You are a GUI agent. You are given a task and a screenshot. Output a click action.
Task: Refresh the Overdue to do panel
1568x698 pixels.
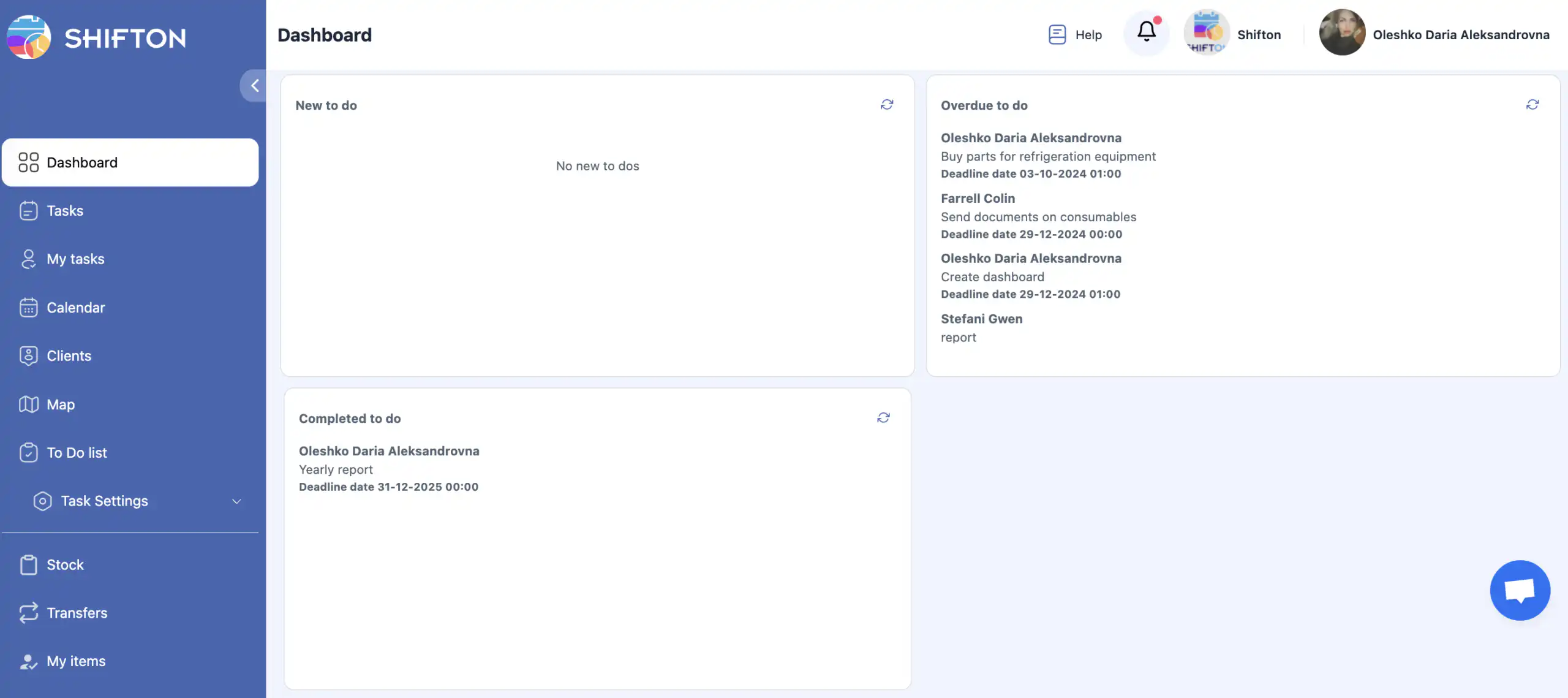tap(1532, 105)
